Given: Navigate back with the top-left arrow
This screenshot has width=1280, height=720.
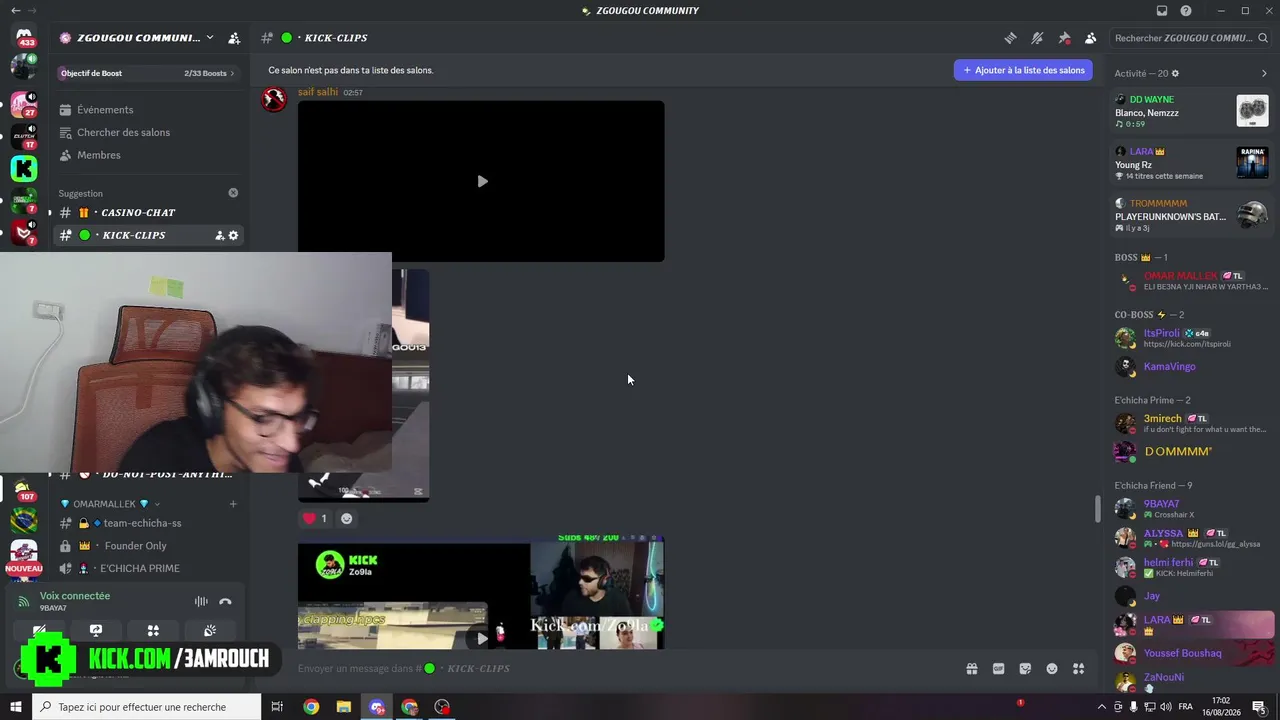Looking at the screenshot, I should 15,11.
